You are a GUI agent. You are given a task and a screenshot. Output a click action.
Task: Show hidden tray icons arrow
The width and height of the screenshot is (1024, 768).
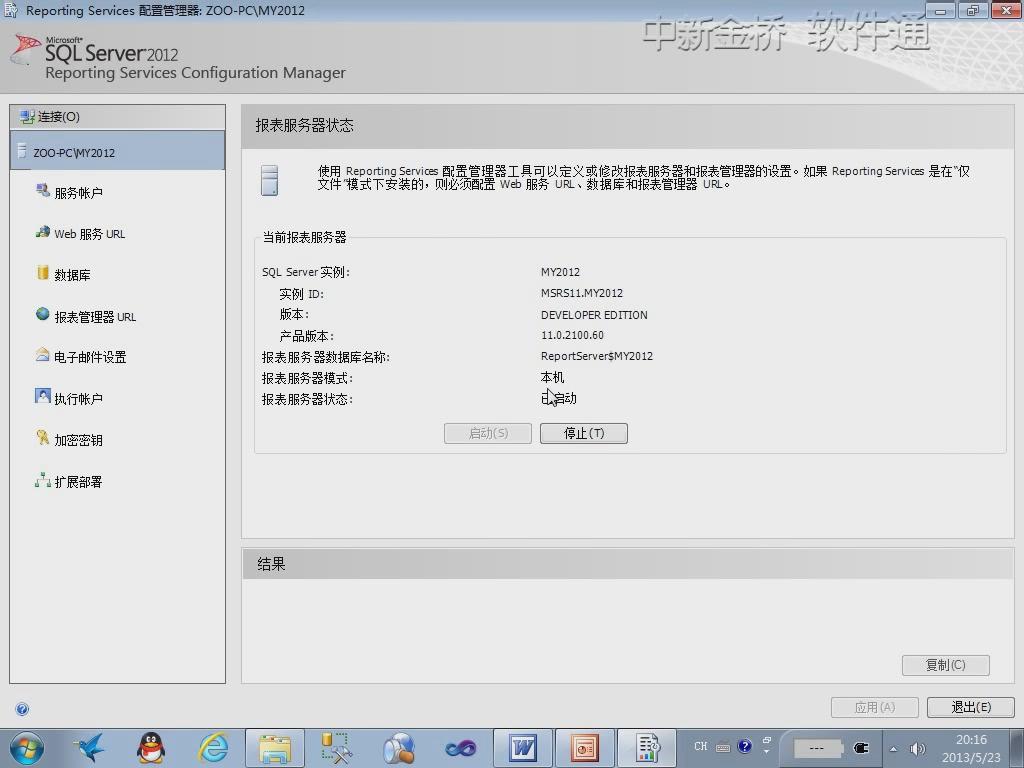[893, 749]
